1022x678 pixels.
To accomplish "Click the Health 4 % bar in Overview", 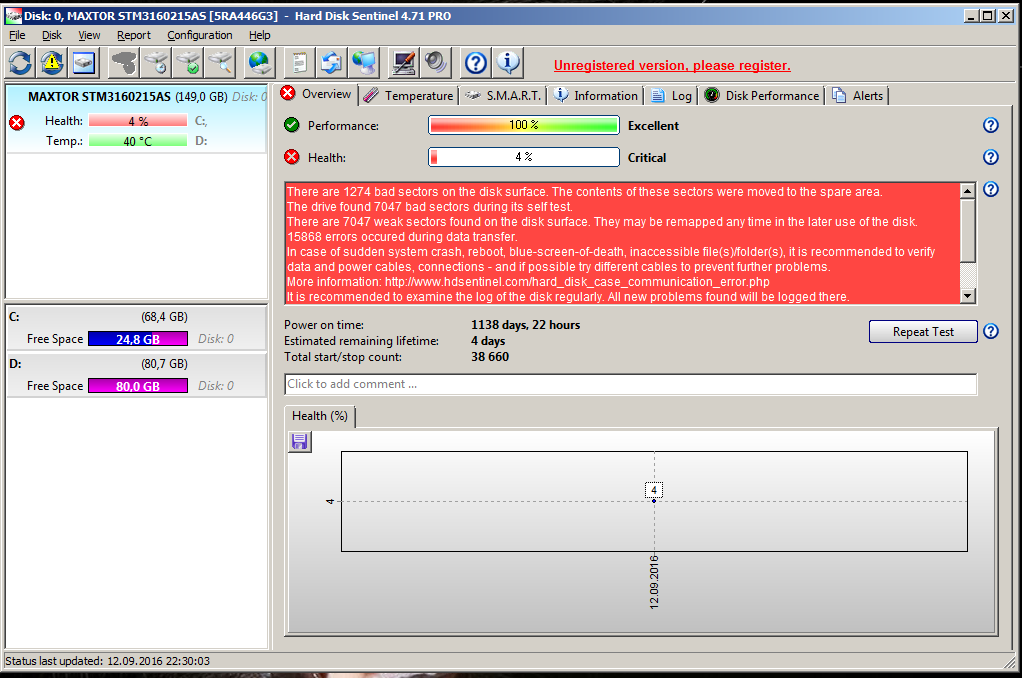I will [x=523, y=156].
